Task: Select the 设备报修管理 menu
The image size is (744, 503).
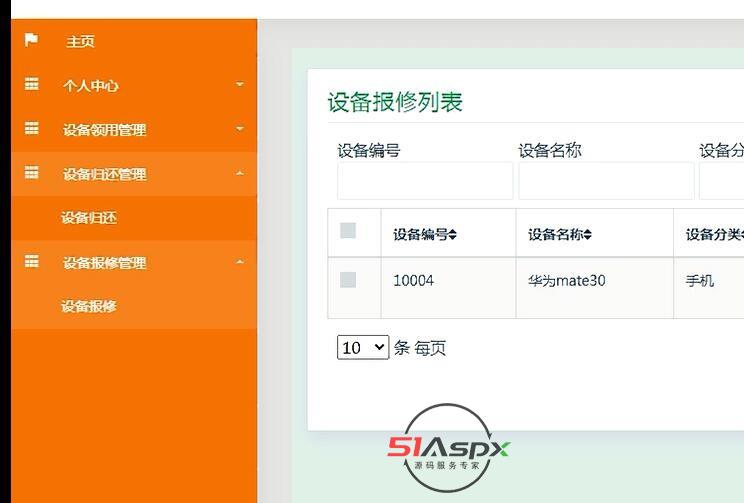Action: pos(134,262)
